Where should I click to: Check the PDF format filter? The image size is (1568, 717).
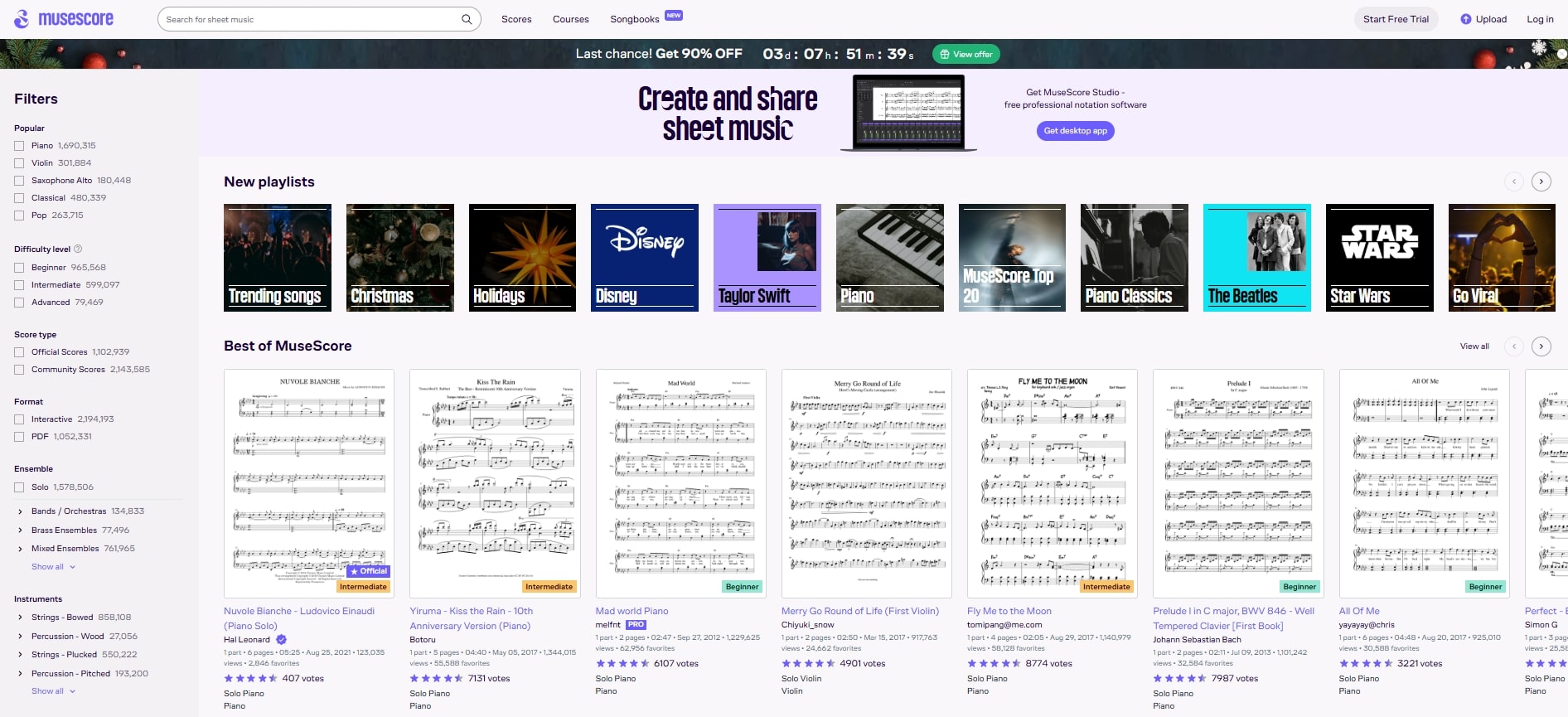pyautogui.click(x=19, y=437)
